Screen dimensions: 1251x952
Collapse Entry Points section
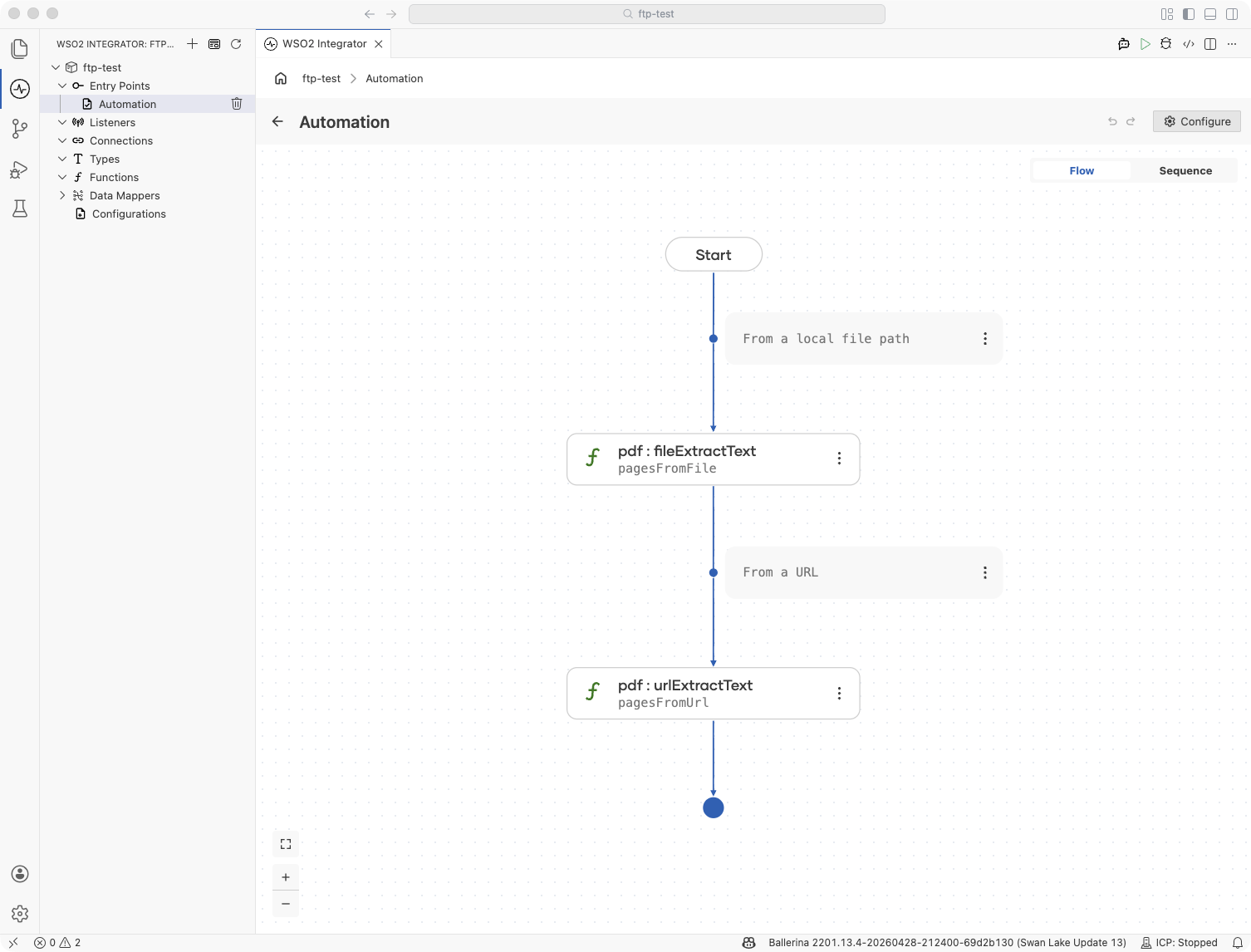[x=62, y=86]
